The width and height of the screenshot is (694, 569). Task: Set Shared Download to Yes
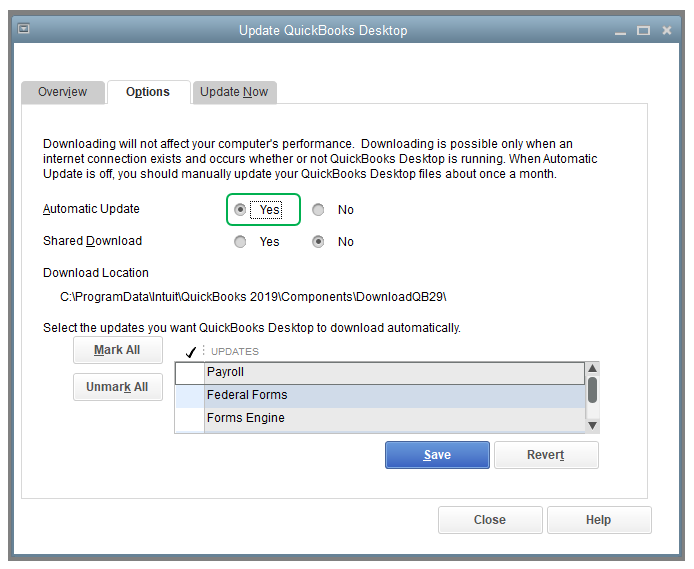(240, 242)
